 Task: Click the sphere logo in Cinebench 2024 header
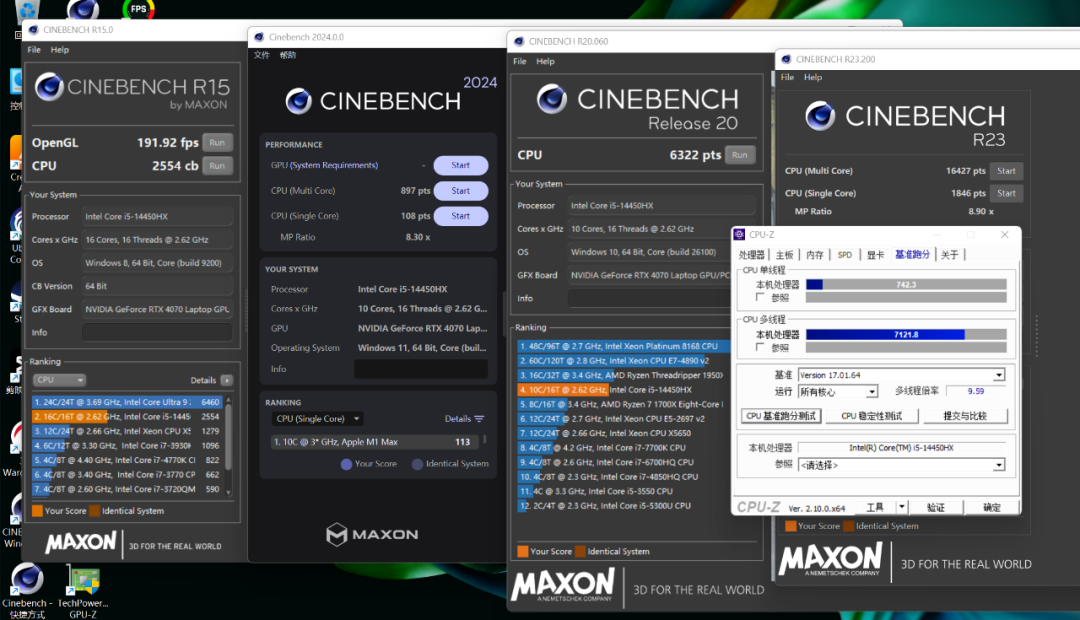tap(299, 101)
